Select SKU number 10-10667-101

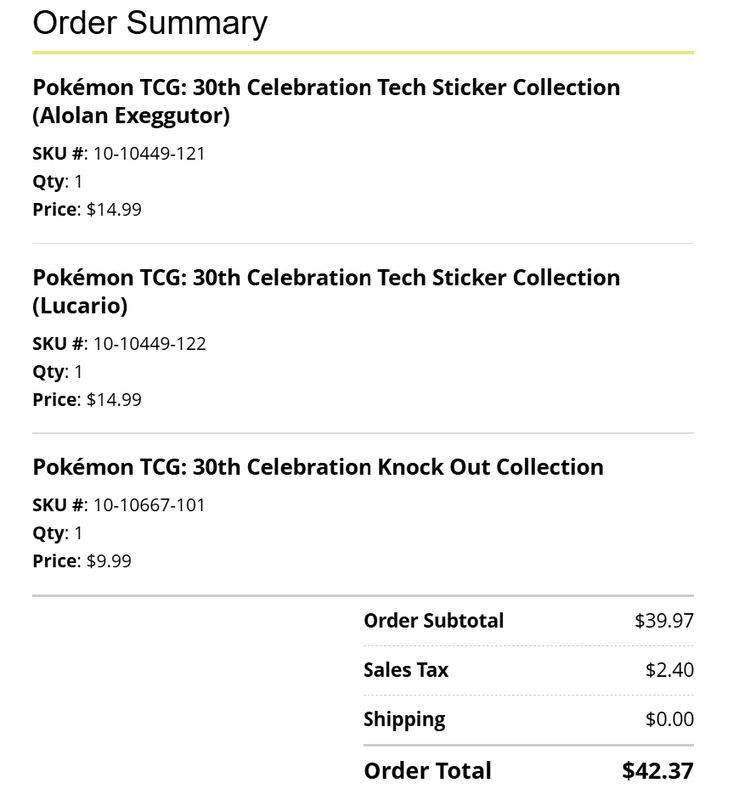[x=149, y=505]
